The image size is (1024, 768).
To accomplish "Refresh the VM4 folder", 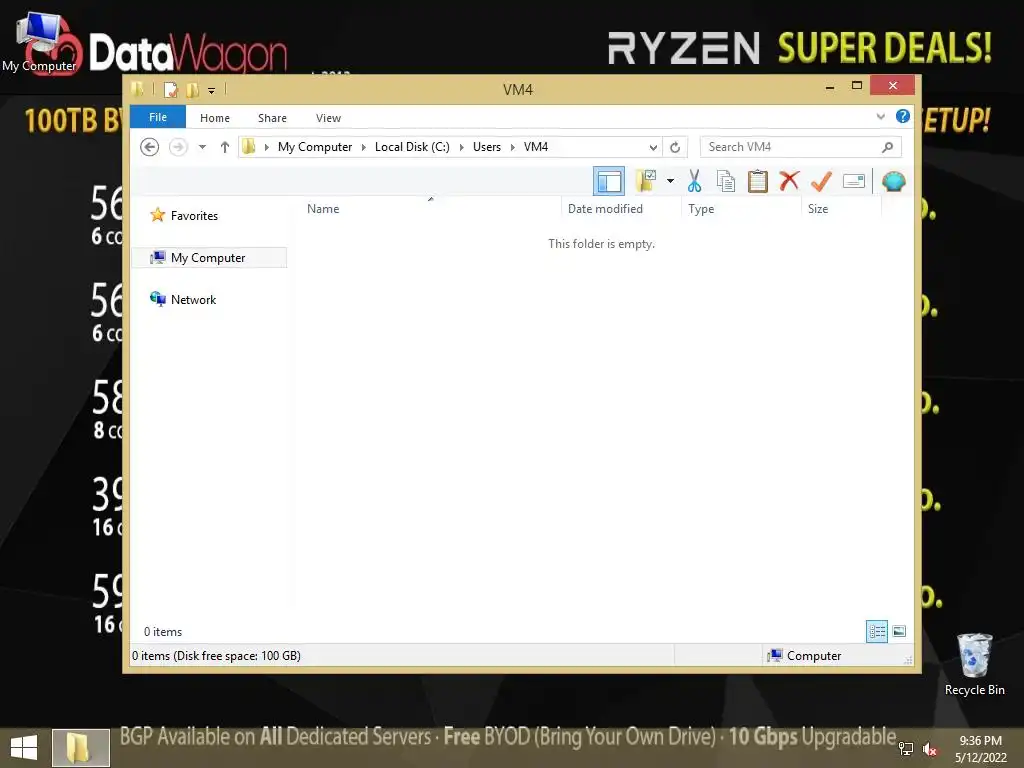I will click(x=675, y=147).
